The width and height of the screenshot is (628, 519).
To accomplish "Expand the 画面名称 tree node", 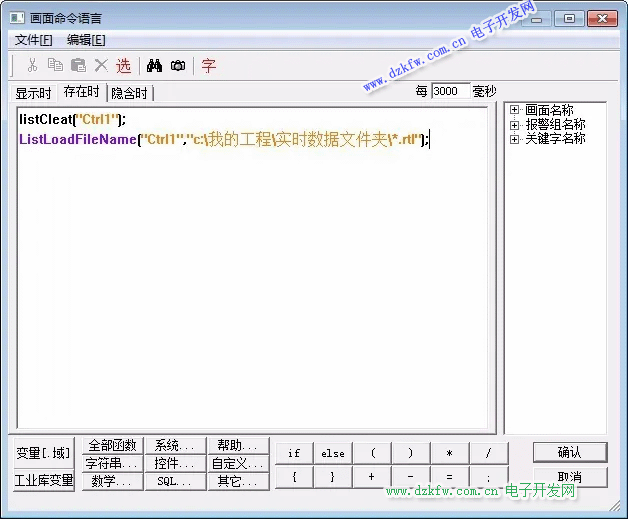I will (515, 111).
